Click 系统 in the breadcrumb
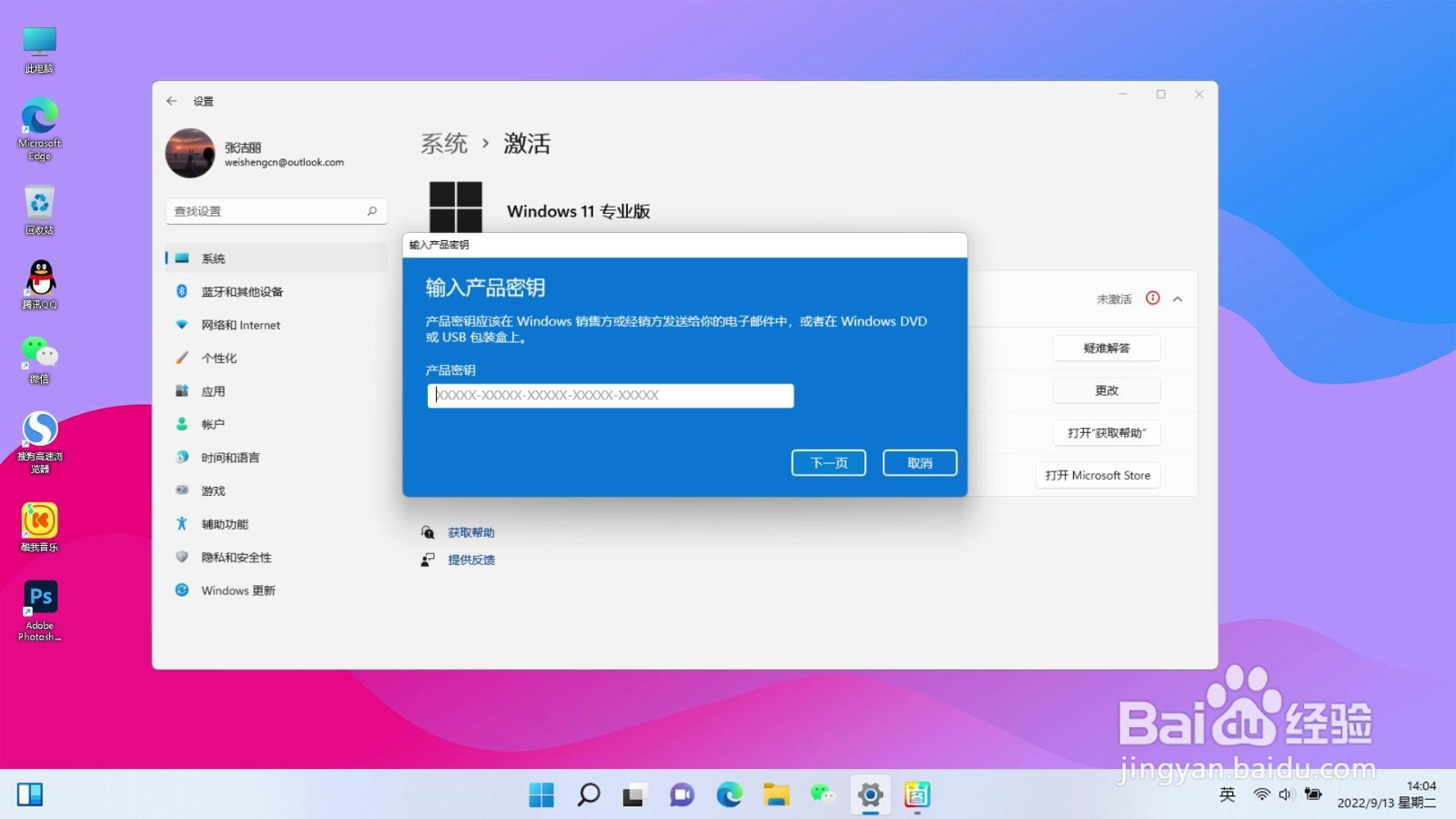 (x=444, y=144)
